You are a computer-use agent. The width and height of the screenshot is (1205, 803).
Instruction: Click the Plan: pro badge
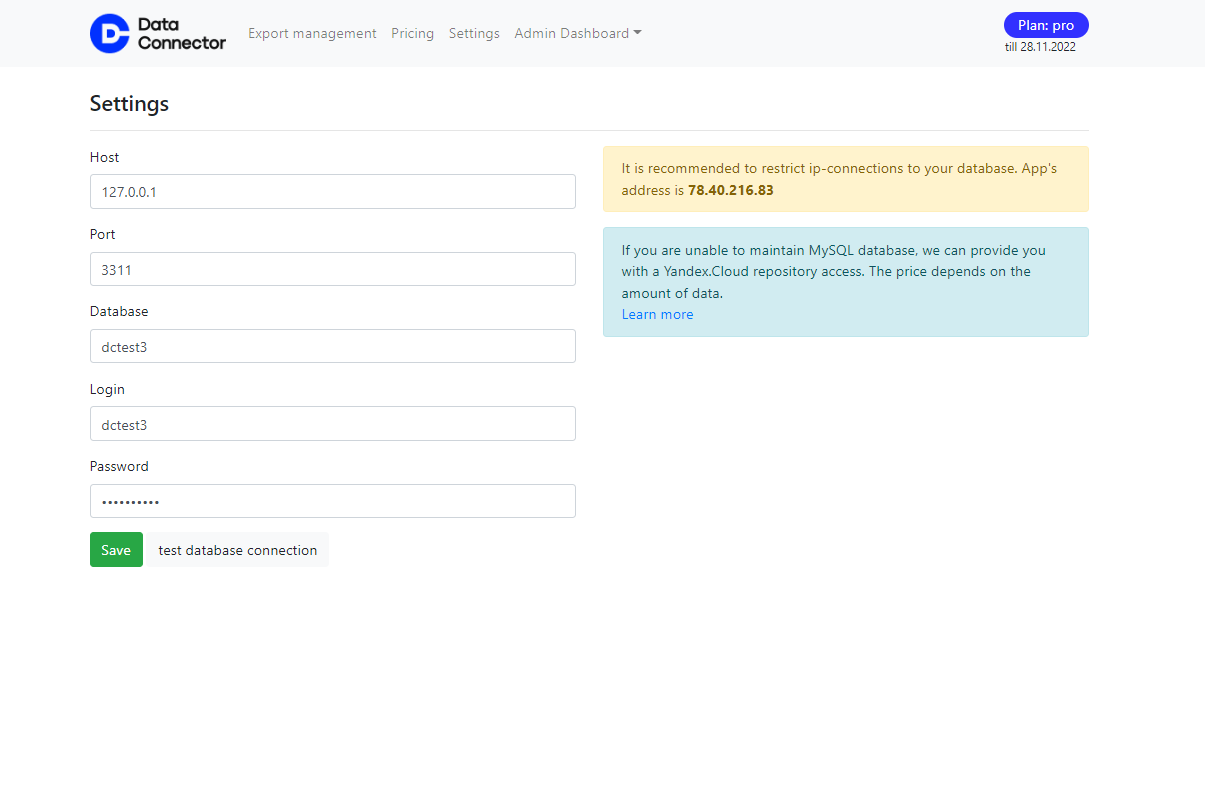tap(1045, 25)
